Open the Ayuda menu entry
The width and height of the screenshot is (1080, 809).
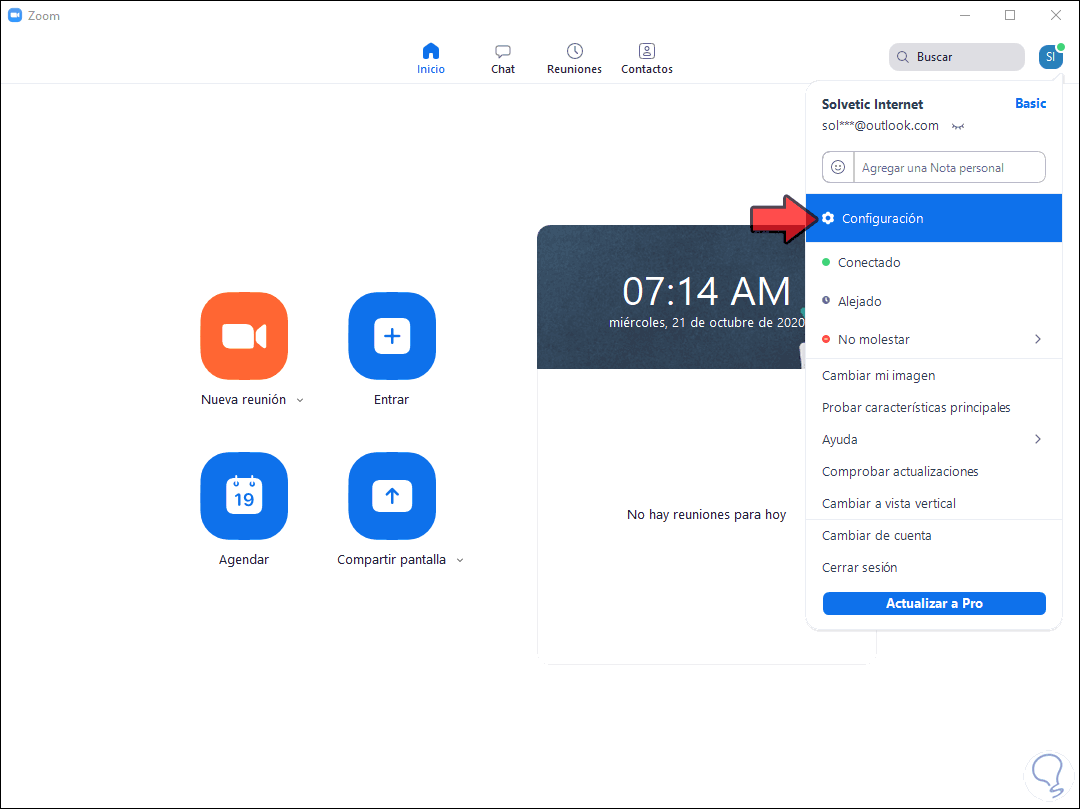click(933, 439)
